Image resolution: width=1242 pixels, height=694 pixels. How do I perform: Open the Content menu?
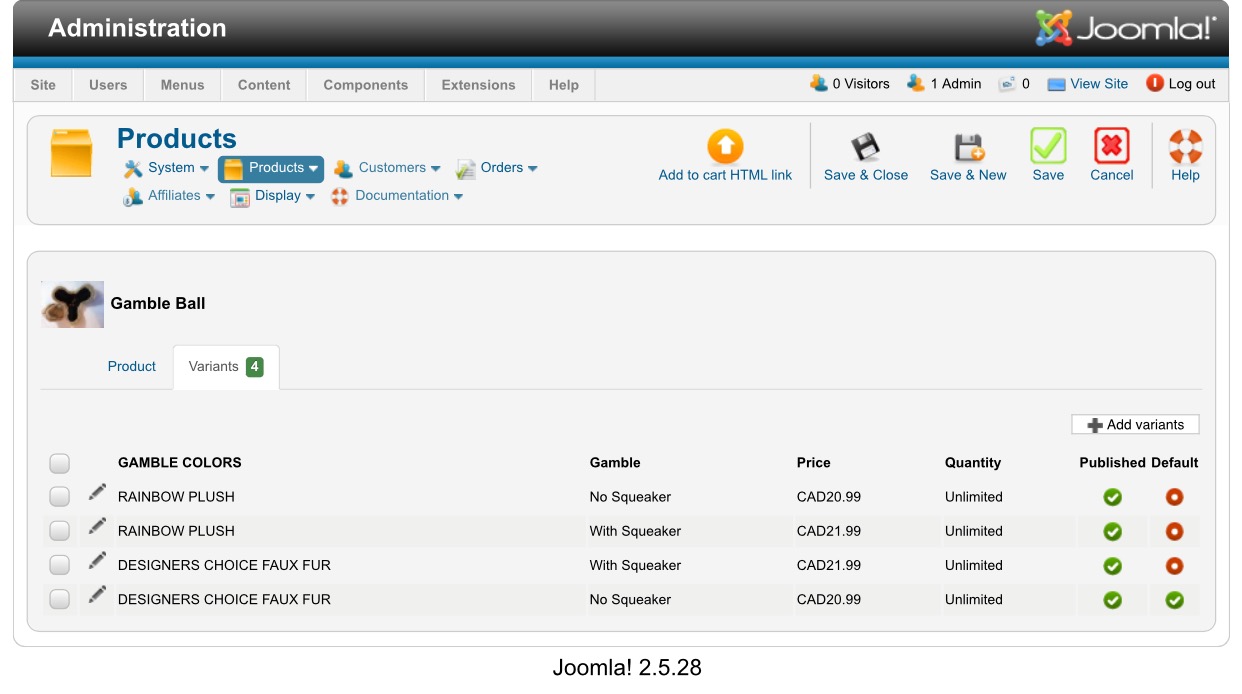pos(264,85)
